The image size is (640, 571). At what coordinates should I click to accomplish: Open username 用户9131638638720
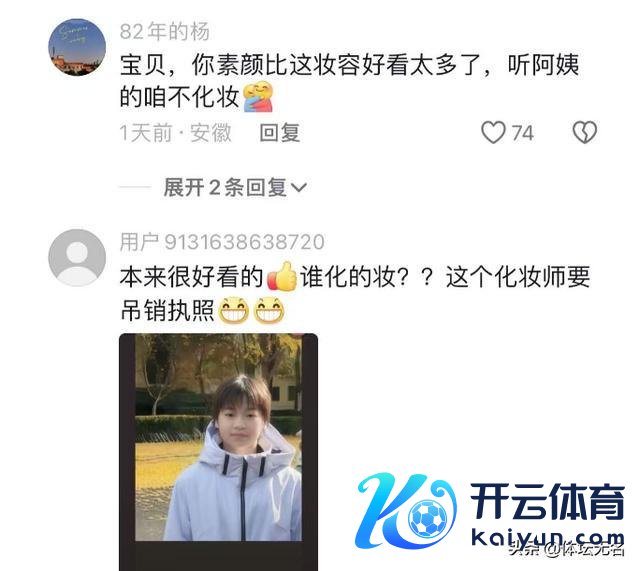[x=222, y=242]
